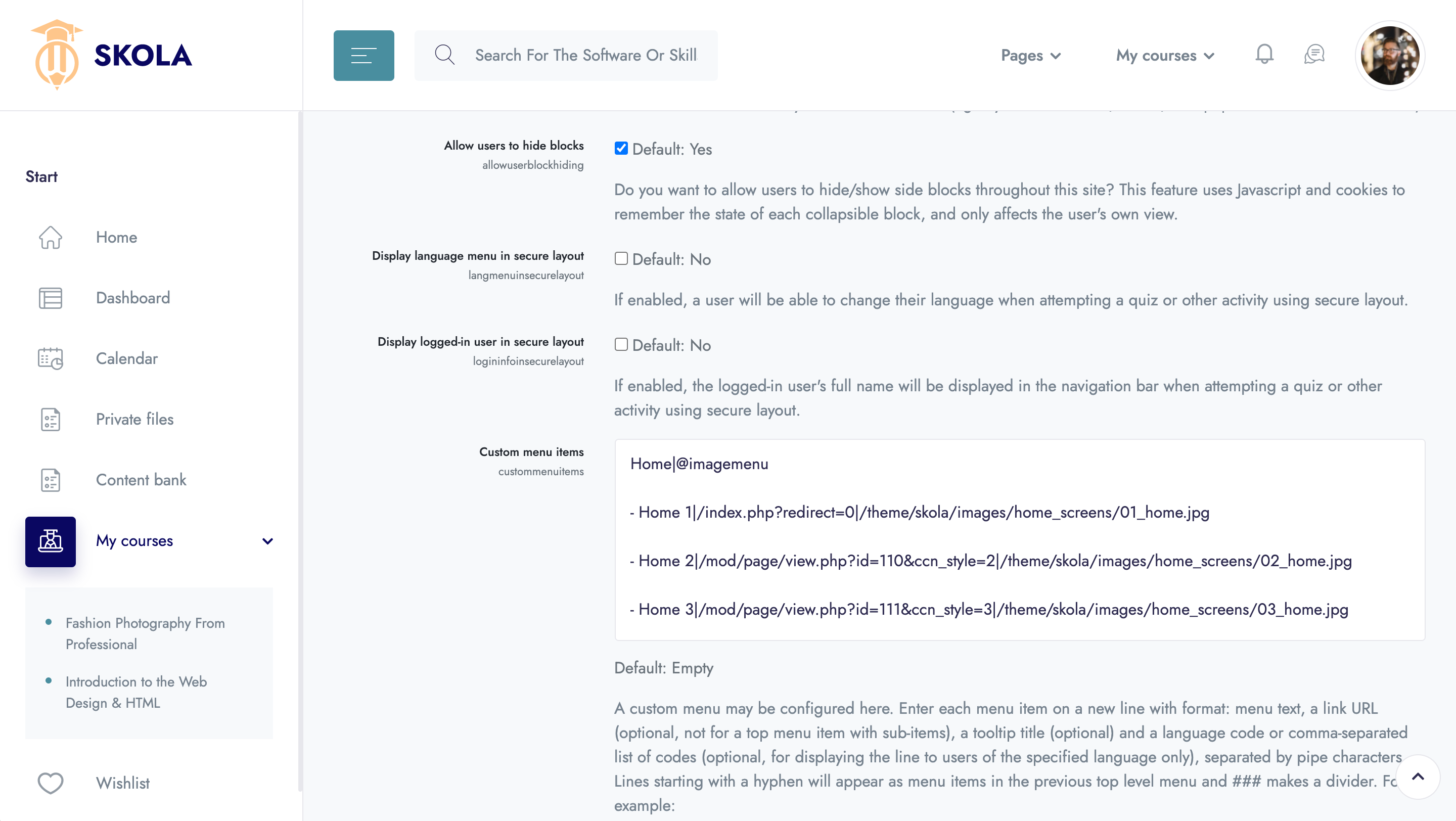Enable Display language menu in secure layout

(621, 259)
